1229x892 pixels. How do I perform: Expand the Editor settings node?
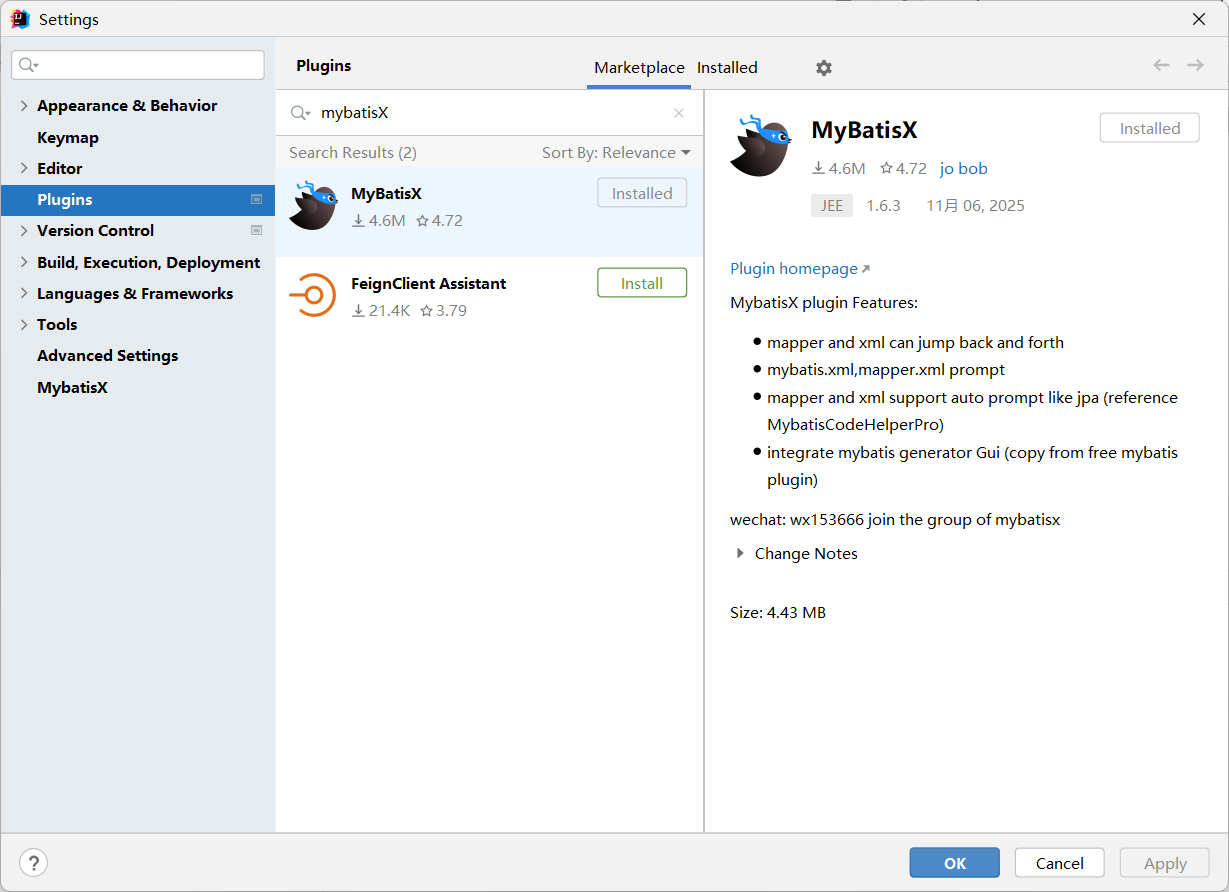(x=24, y=169)
